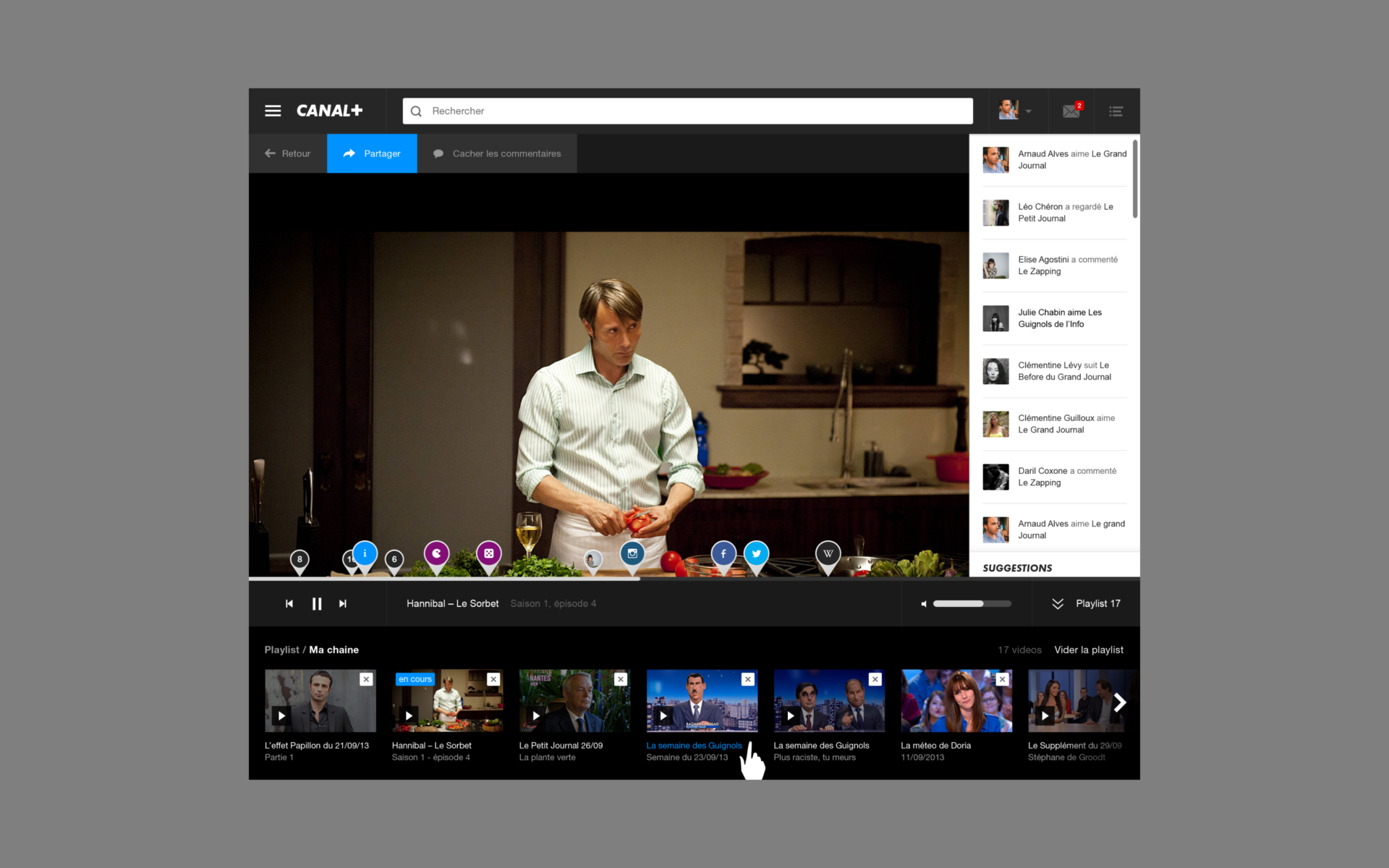Click the Partager share tab

pyautogui.click(x=372, y=153)
